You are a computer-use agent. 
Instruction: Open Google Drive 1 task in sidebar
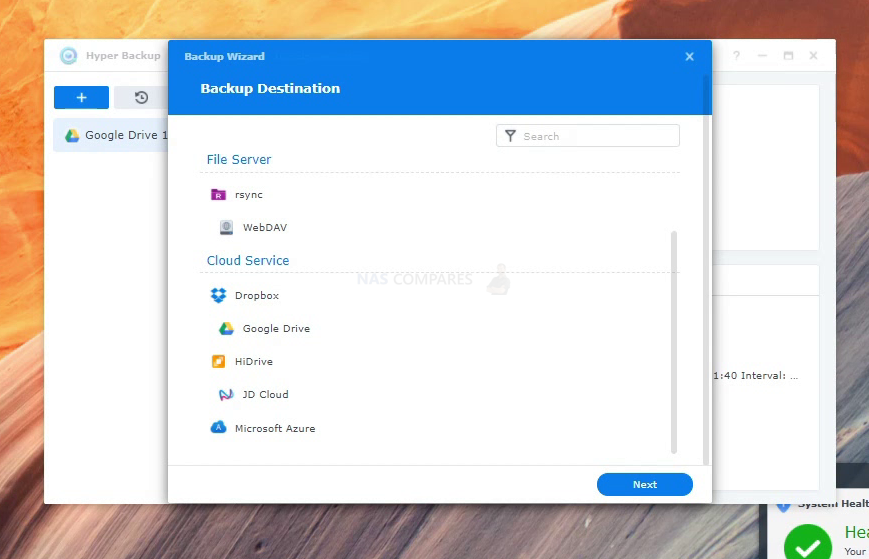(111, 135)
